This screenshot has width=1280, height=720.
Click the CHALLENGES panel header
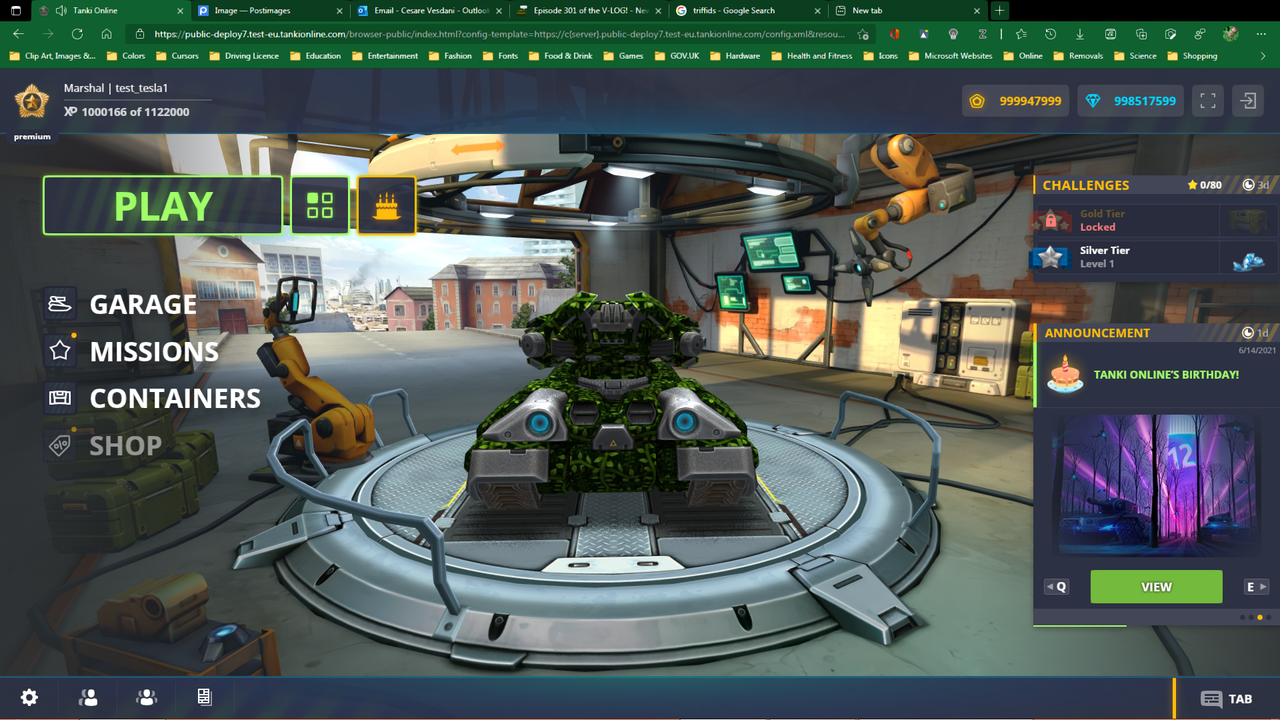tap(1155, 185)
